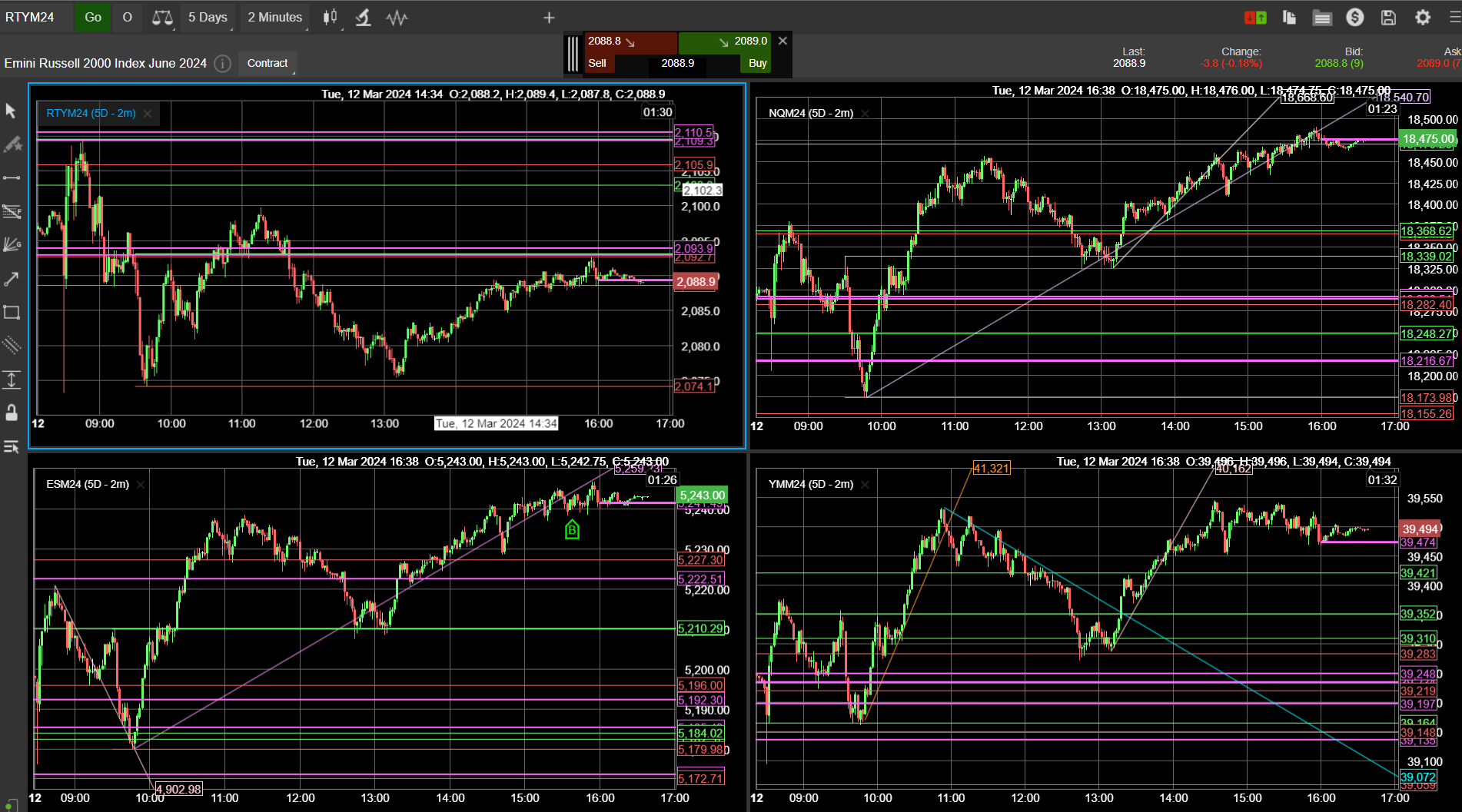Click the save chart floppy disk icon
This screenshot has width=1462, height=812.
point(1388,17)
